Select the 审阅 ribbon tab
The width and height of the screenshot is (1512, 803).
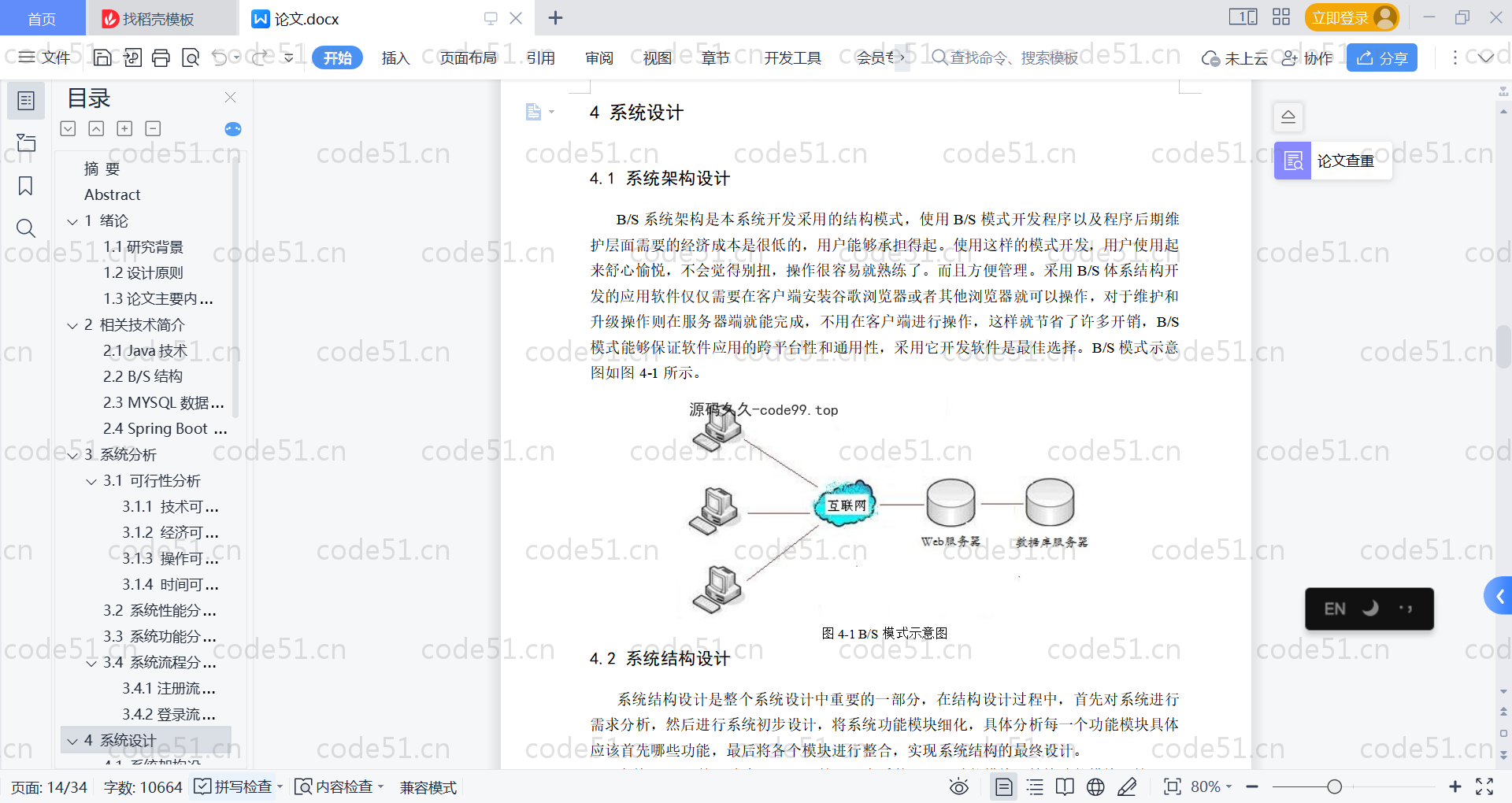tap(599, 57)
